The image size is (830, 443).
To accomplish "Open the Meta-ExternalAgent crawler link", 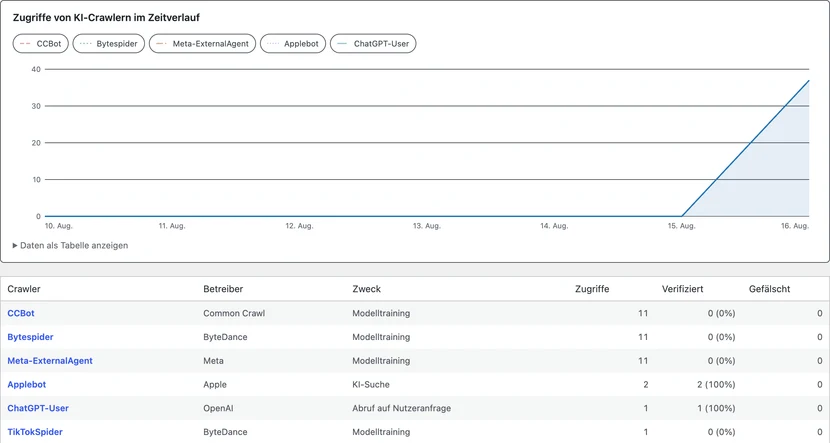I will coord(50,361).
